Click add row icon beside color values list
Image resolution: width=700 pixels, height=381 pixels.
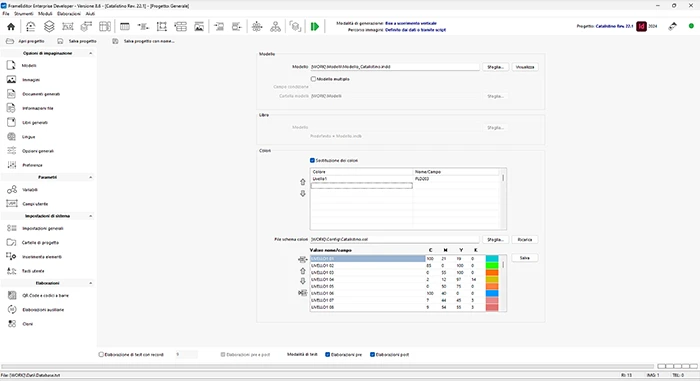click(x=303, y=260)
